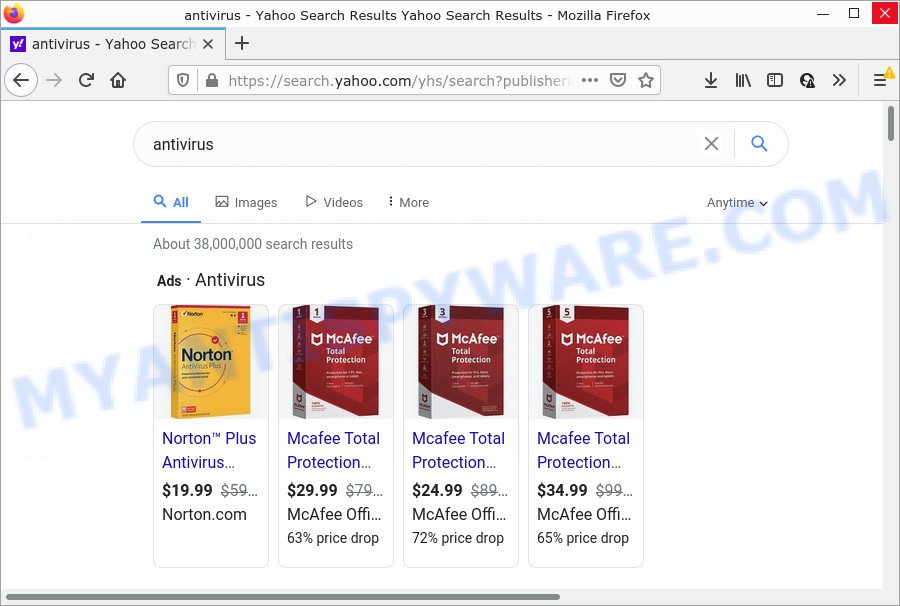Click the 65% price drop label
The width and height of the screenshot is (900, 606).
[583, 538]
